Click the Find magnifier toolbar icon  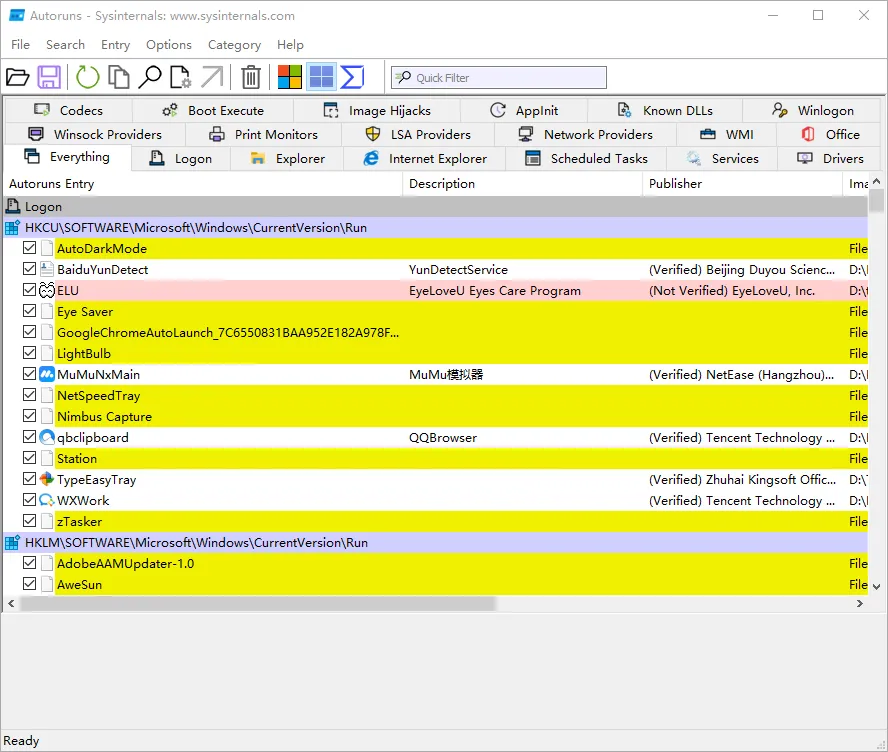(150, 77)
